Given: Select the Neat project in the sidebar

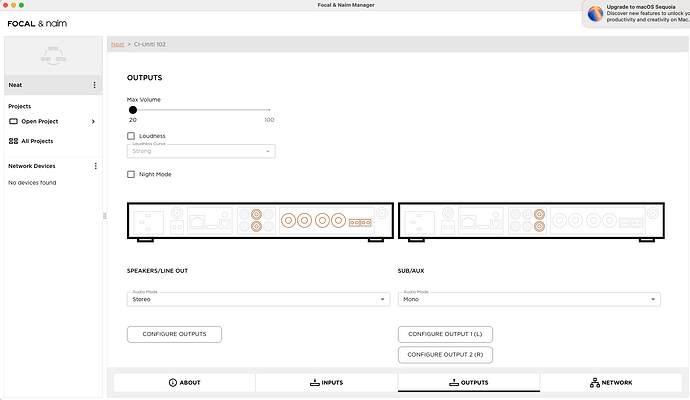Looking at the screenshot, I should (53, 85).
